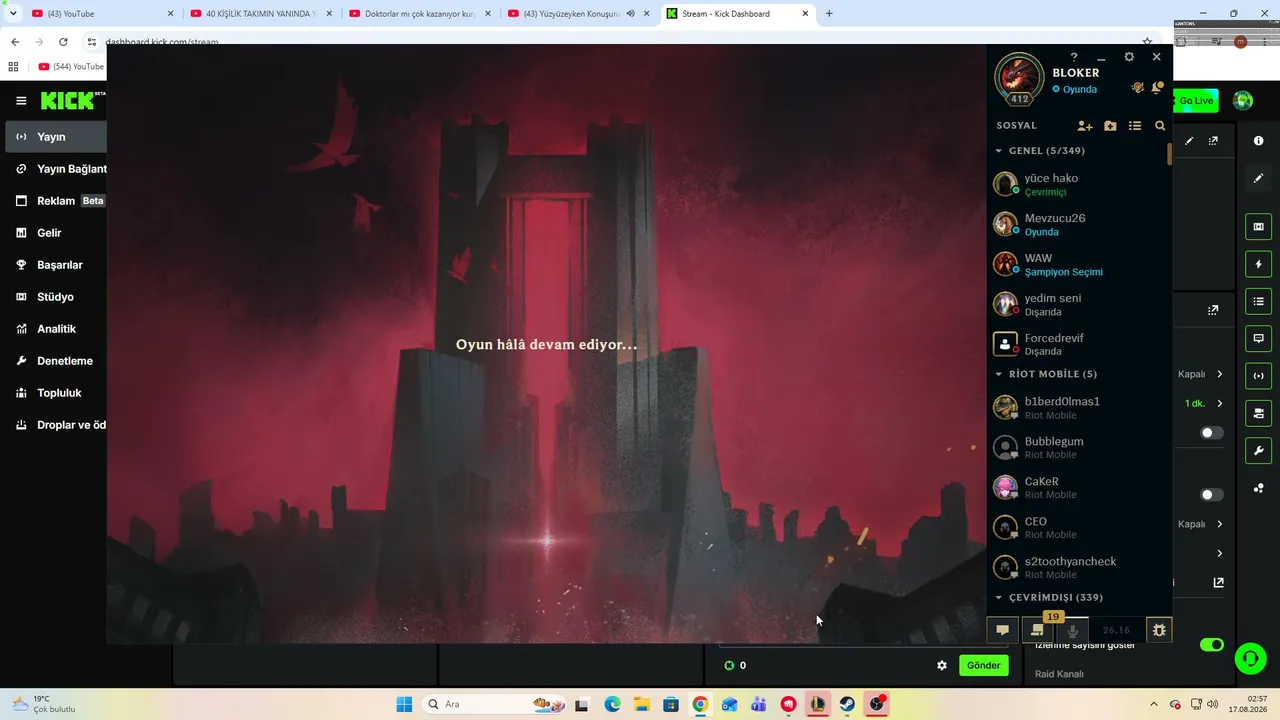The image size is (1280, 720).
Task: Open the Başarılar sidebar item
Action: click(x=56, y=265)
